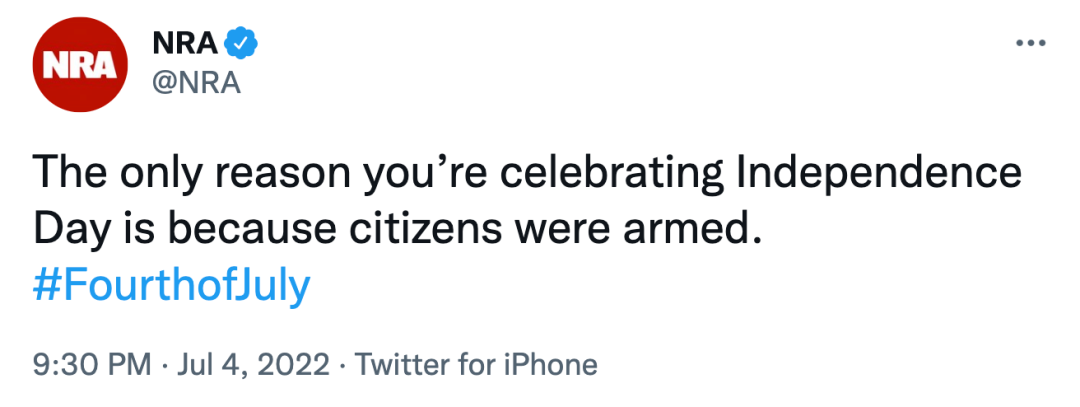The width and height of the screenshot is (1080, 407).
Task: Click the sentence ending with armed.
Action: 399,231
